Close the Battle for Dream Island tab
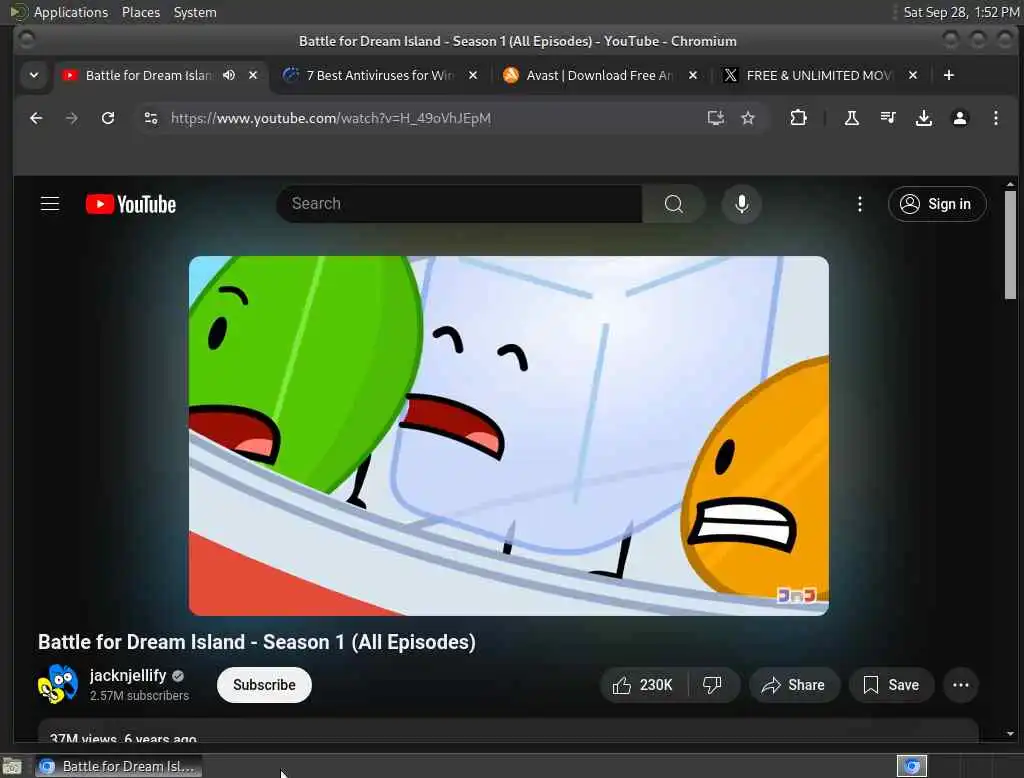Image resolution: width=1024 pixels, height=778 pixels. pos(253,75)
